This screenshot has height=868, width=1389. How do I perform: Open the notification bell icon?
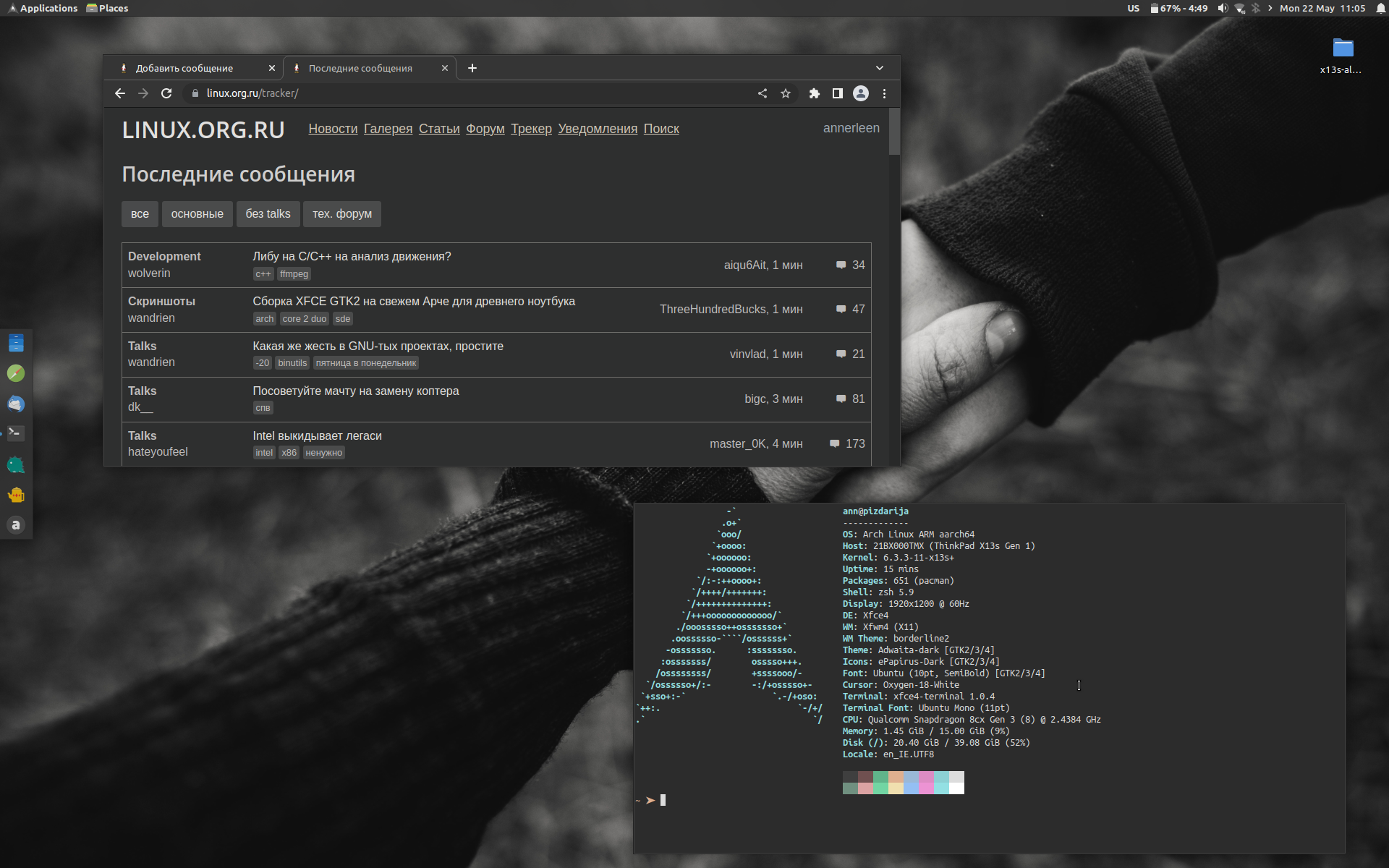click(1380, 8)
